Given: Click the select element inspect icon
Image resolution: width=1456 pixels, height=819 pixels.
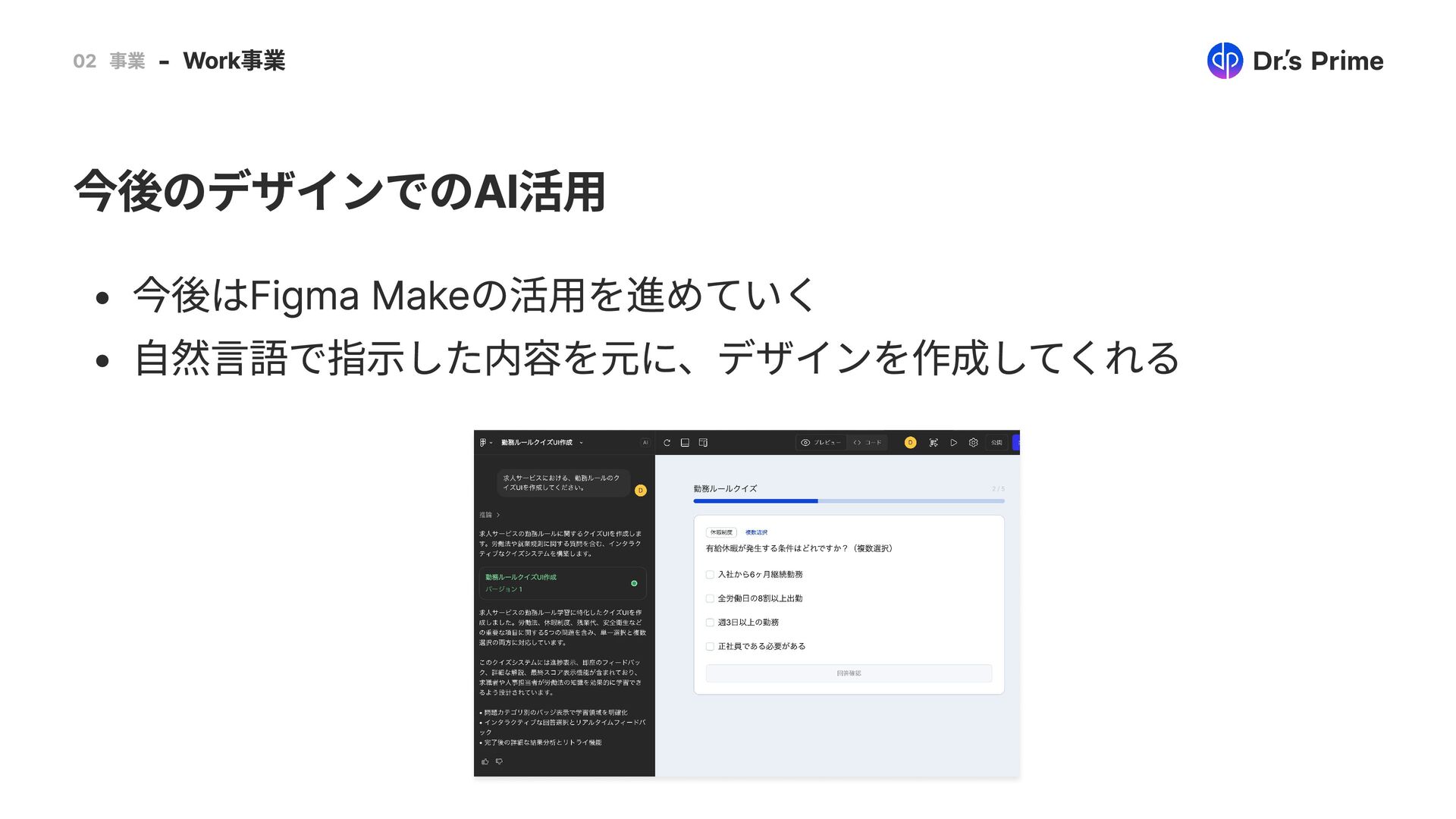Looking at the screenshot, I should pos(934,443).
